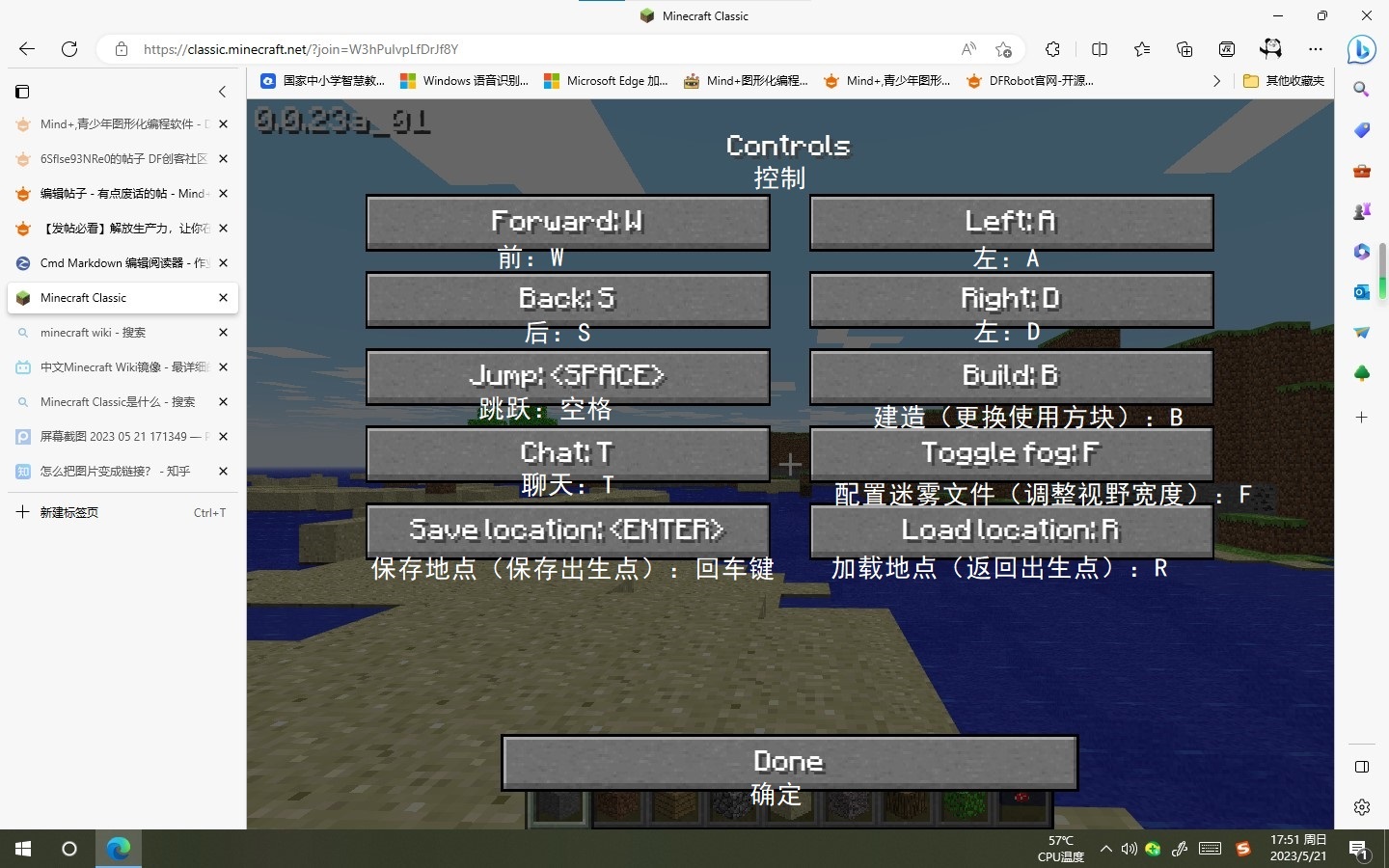The image size is (1389, 868).
Task: Click the browser back arrow
Action: click(x=27, y=49)
